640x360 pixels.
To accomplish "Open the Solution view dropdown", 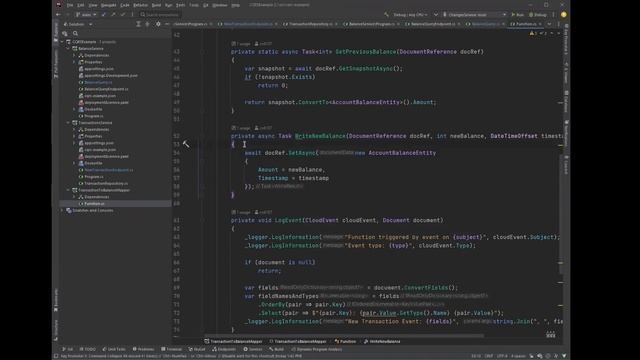I will (x=78, y=24).
